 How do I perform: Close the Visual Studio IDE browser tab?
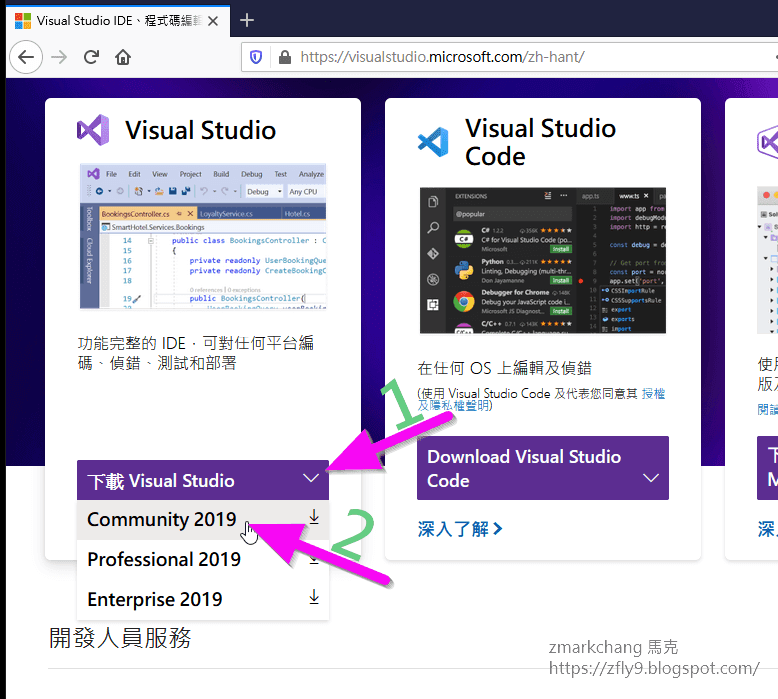213,21
